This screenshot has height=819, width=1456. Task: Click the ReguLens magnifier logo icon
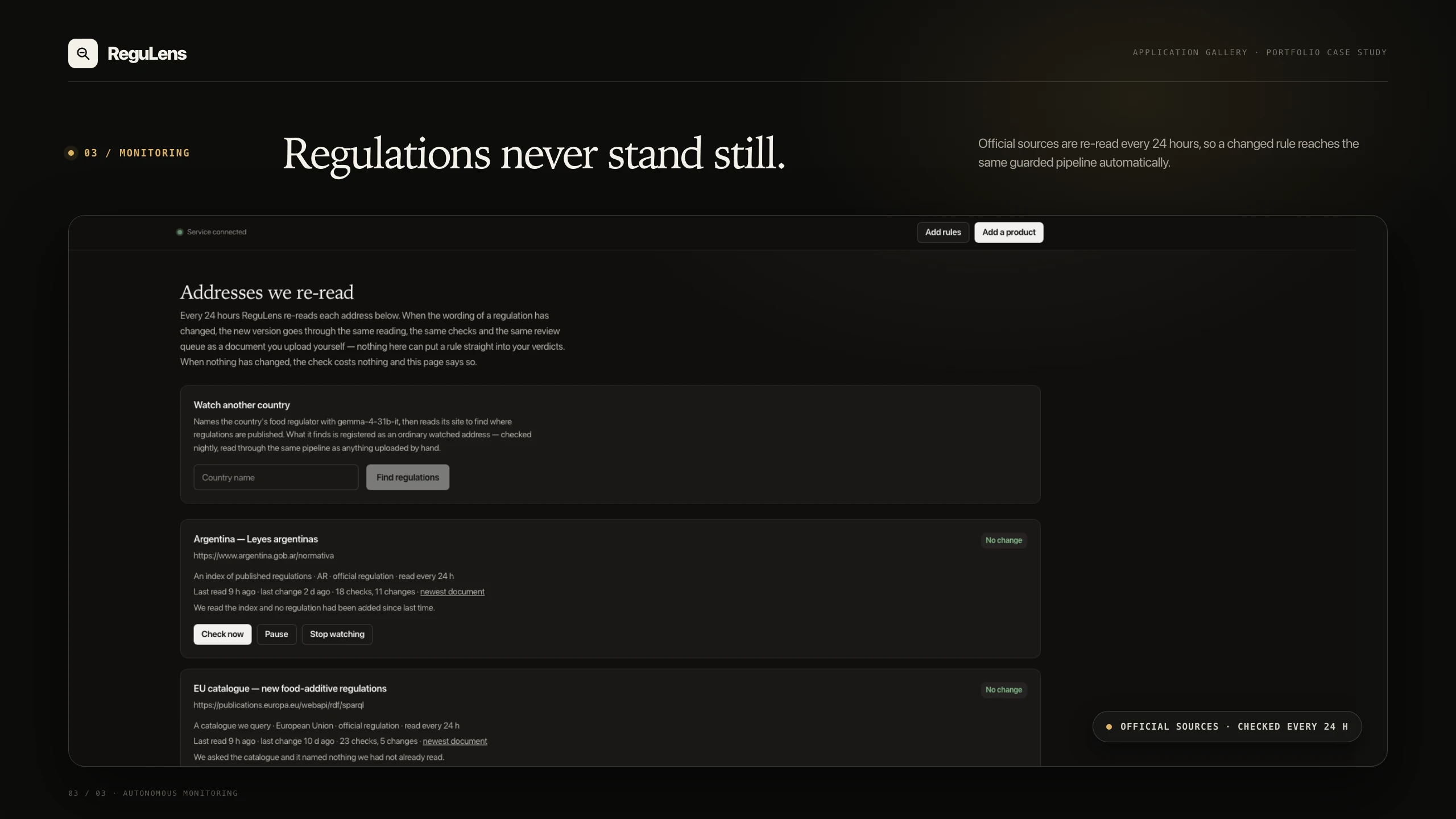pyautogui.click(x=83, y=53)
